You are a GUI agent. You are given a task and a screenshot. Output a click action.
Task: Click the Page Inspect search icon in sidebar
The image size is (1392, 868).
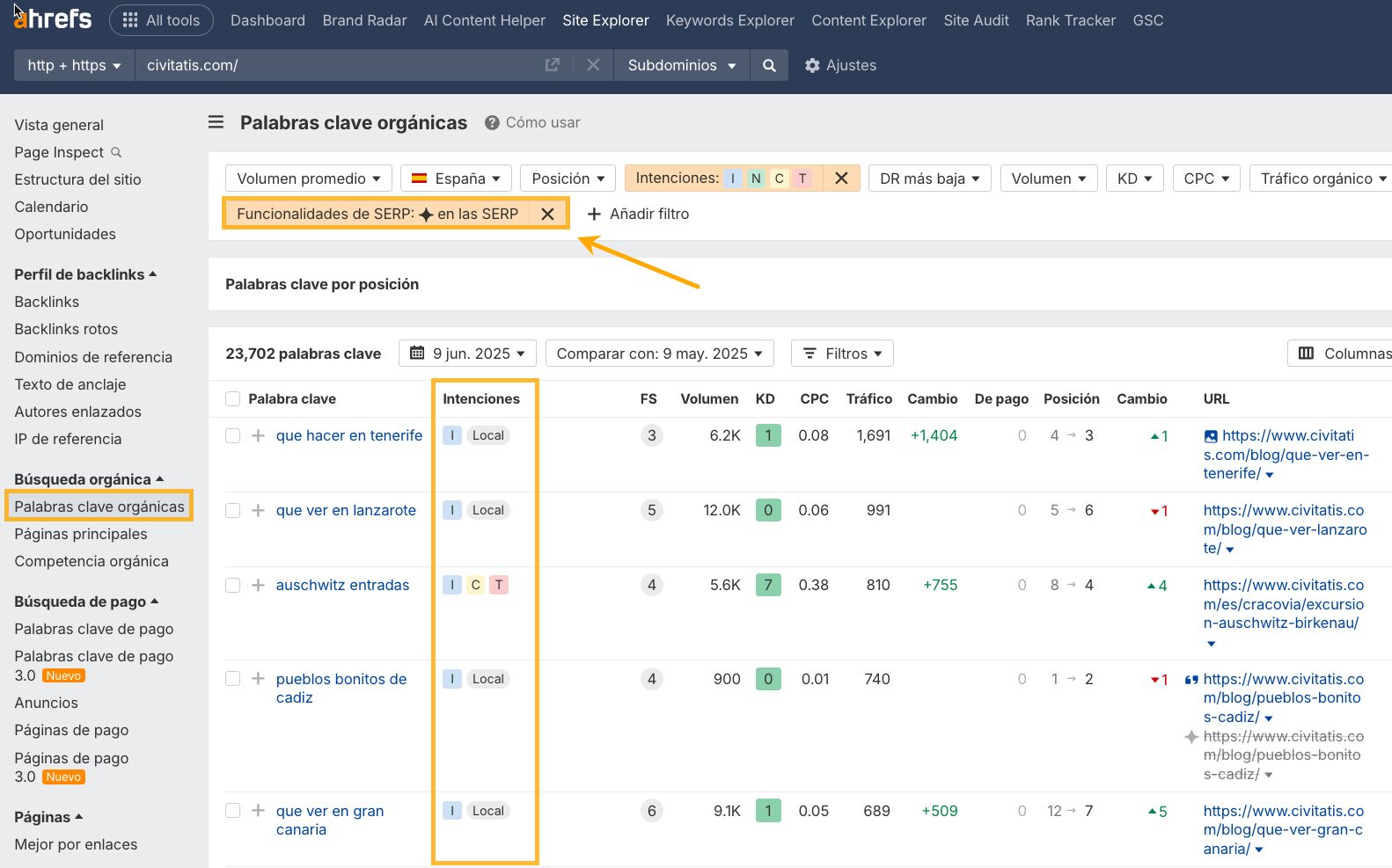coord(116,152)
